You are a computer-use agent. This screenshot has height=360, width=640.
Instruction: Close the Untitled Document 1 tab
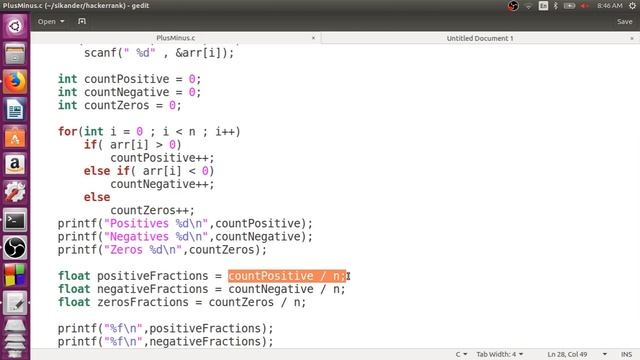tap(632, 38)
